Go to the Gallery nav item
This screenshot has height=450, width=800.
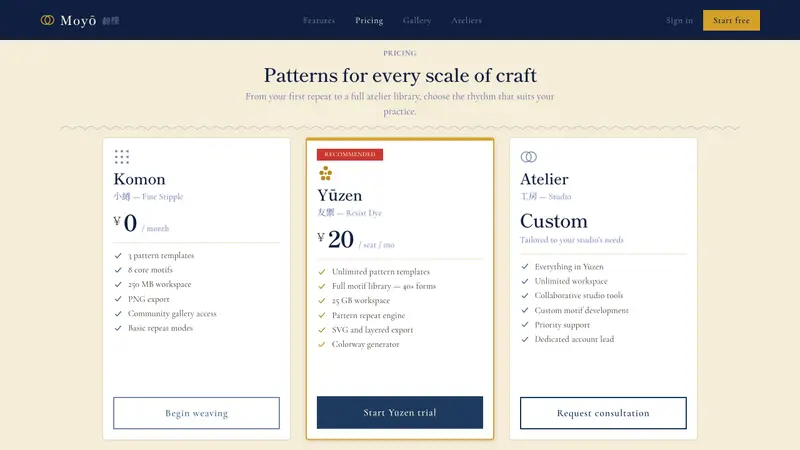click(417, 20)
